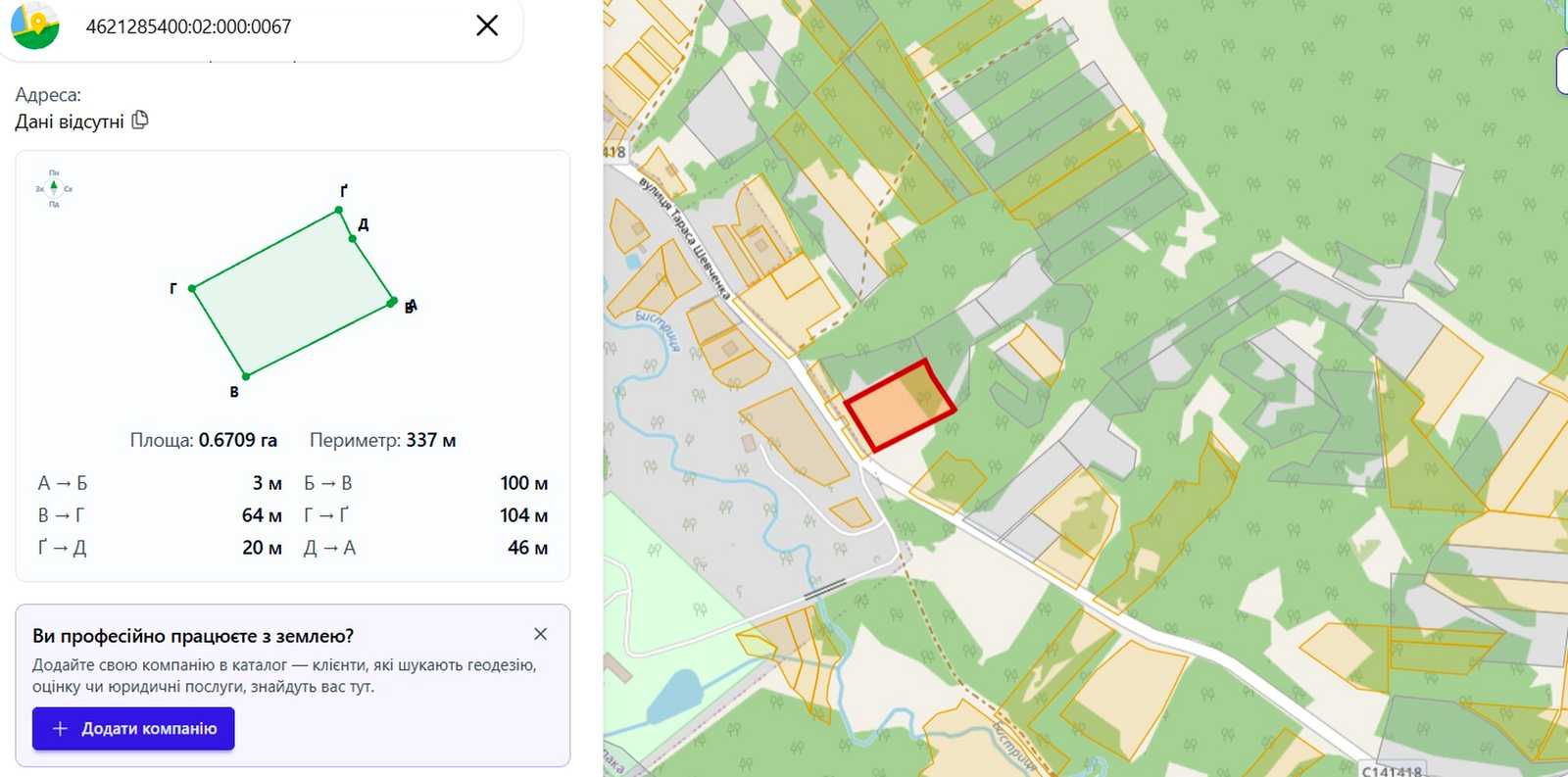Select vertex point Ґ on the parcel outline

339,210
